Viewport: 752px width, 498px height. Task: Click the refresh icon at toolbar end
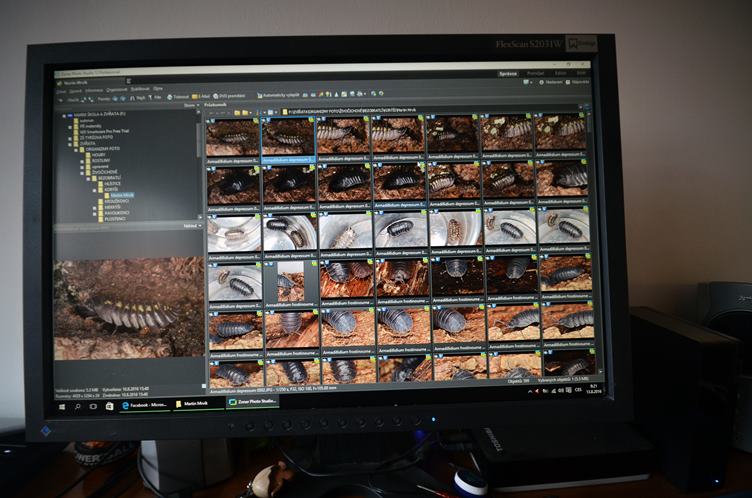click(381, 93)
